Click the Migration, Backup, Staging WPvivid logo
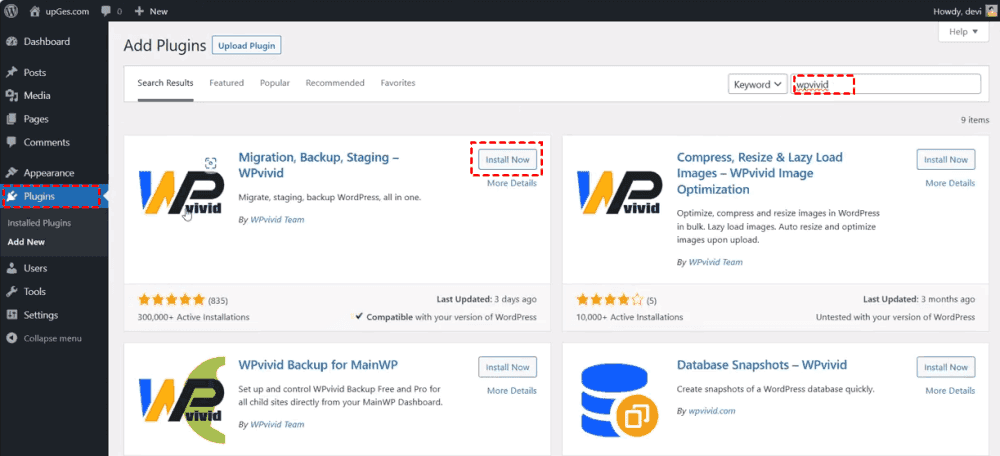Screen dimensions: 1000x456 180,193
